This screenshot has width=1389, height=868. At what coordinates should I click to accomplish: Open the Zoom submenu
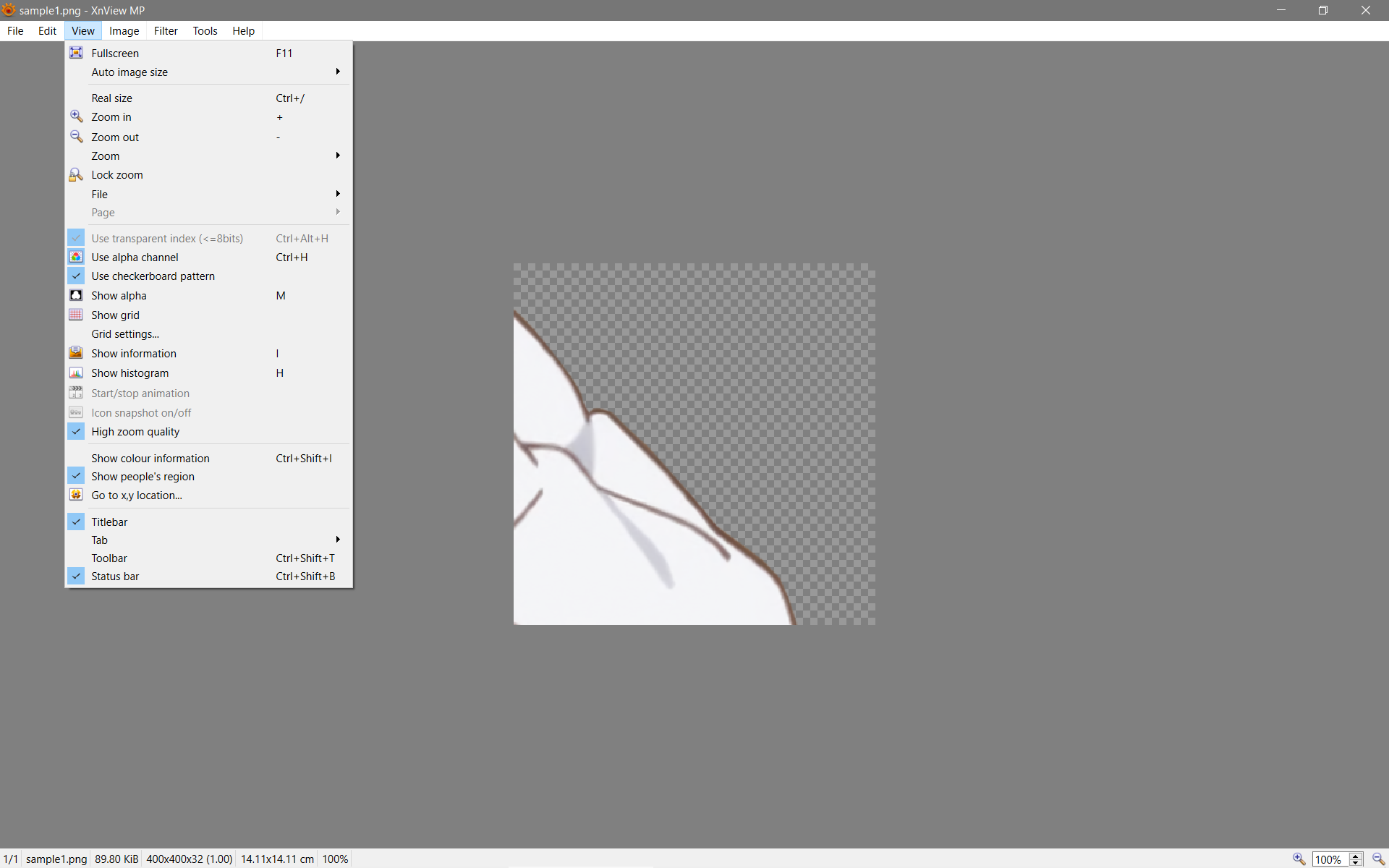click(106, 156)
